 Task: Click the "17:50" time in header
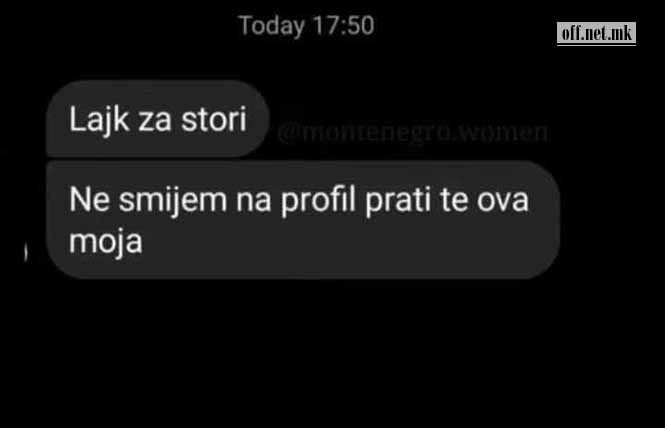(344, 25)
